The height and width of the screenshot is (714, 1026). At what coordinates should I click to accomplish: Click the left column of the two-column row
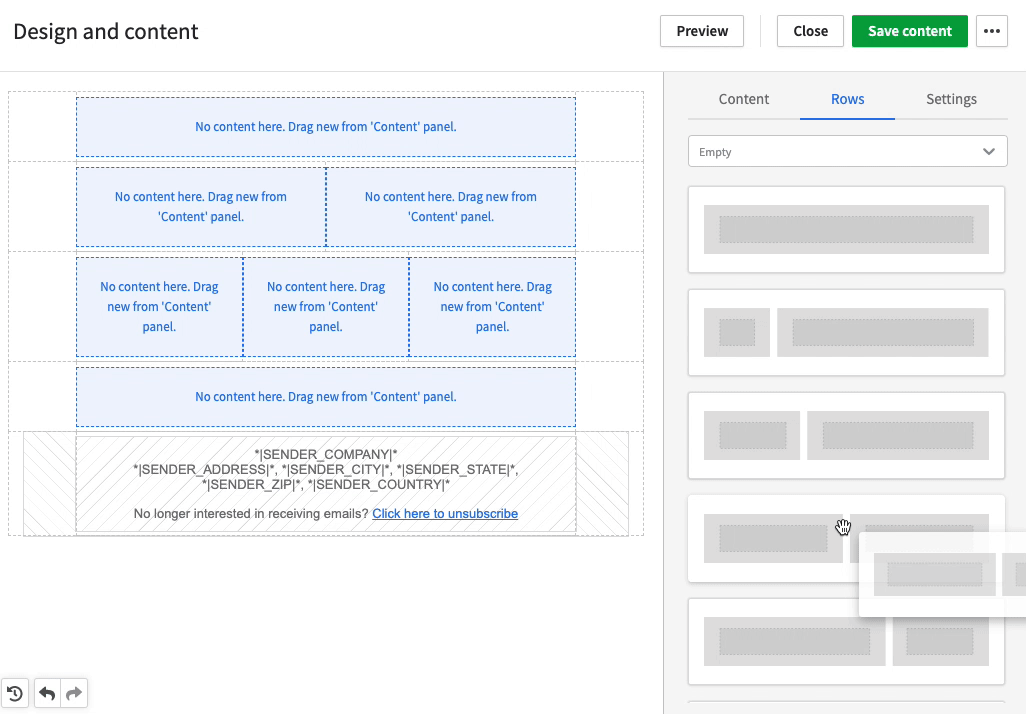(x=200, y=207)
